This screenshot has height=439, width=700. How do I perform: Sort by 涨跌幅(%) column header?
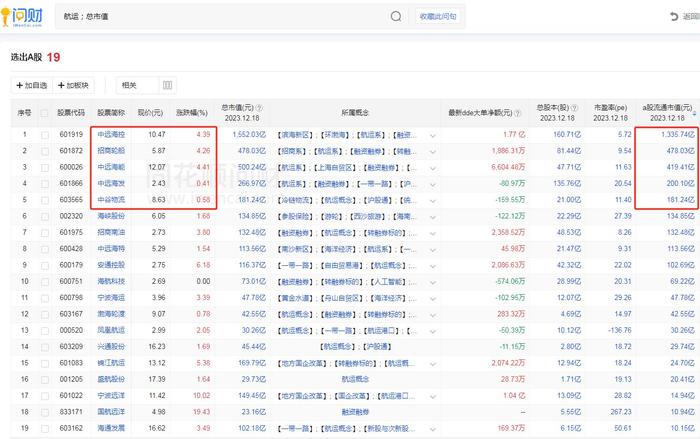[192, 113]
